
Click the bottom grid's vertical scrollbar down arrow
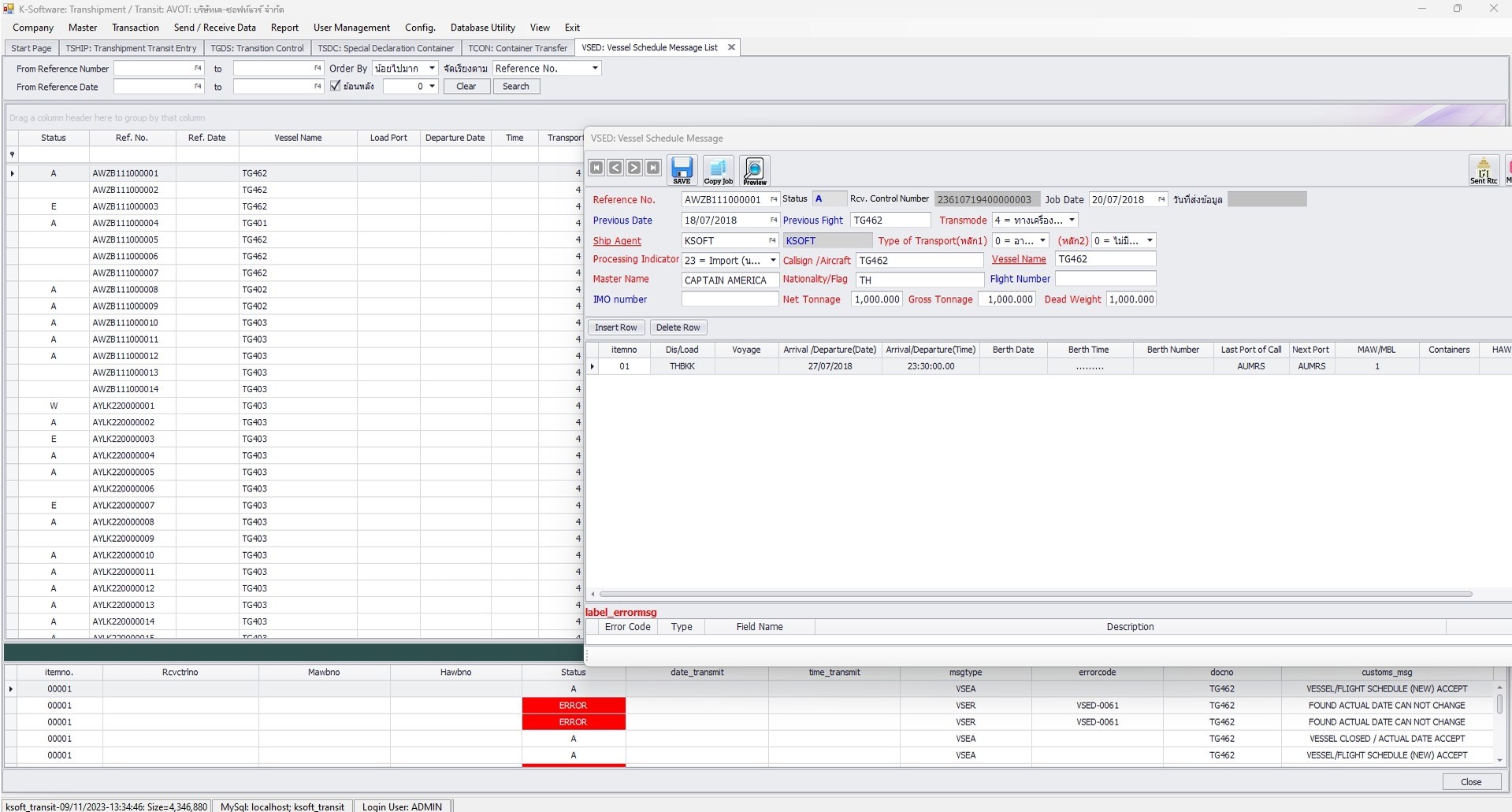1499,759
